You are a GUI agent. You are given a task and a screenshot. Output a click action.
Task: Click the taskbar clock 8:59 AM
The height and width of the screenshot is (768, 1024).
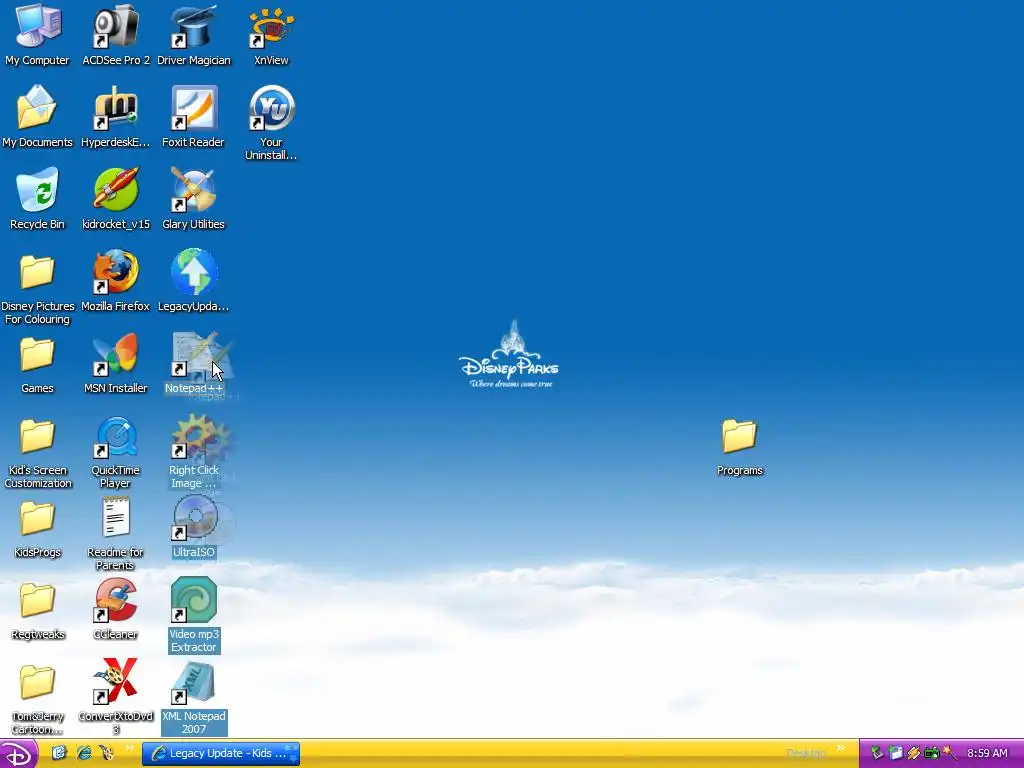point(987,754)
